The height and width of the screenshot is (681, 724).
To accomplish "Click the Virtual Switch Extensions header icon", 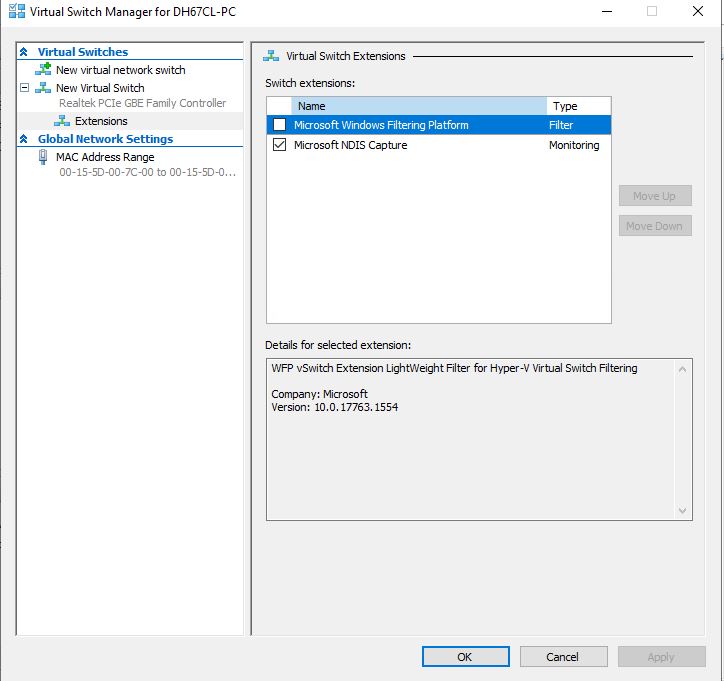I will pyautogui.click(x=270, y=57).
